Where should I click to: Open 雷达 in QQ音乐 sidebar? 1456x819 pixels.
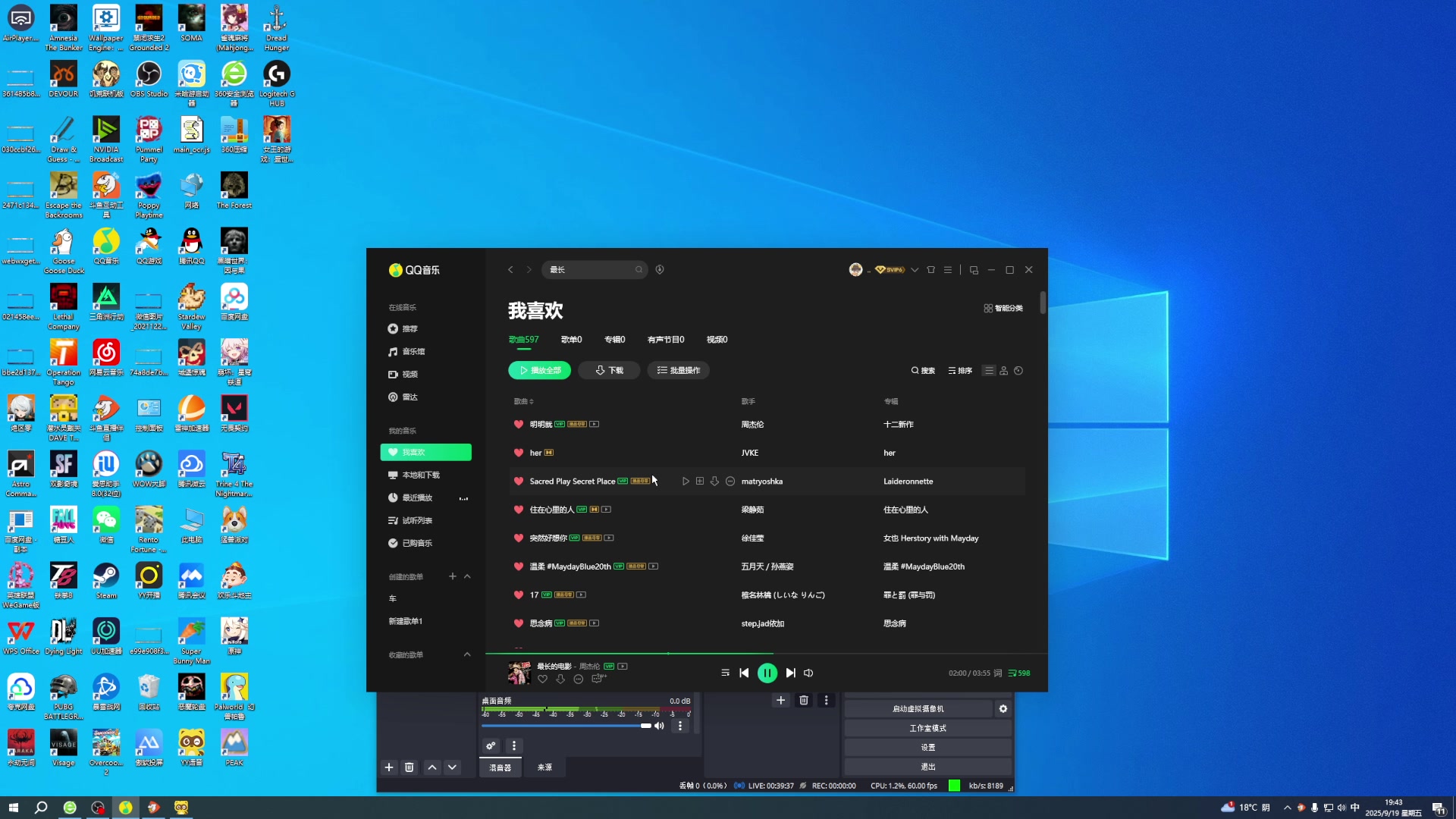click(403, 397)
